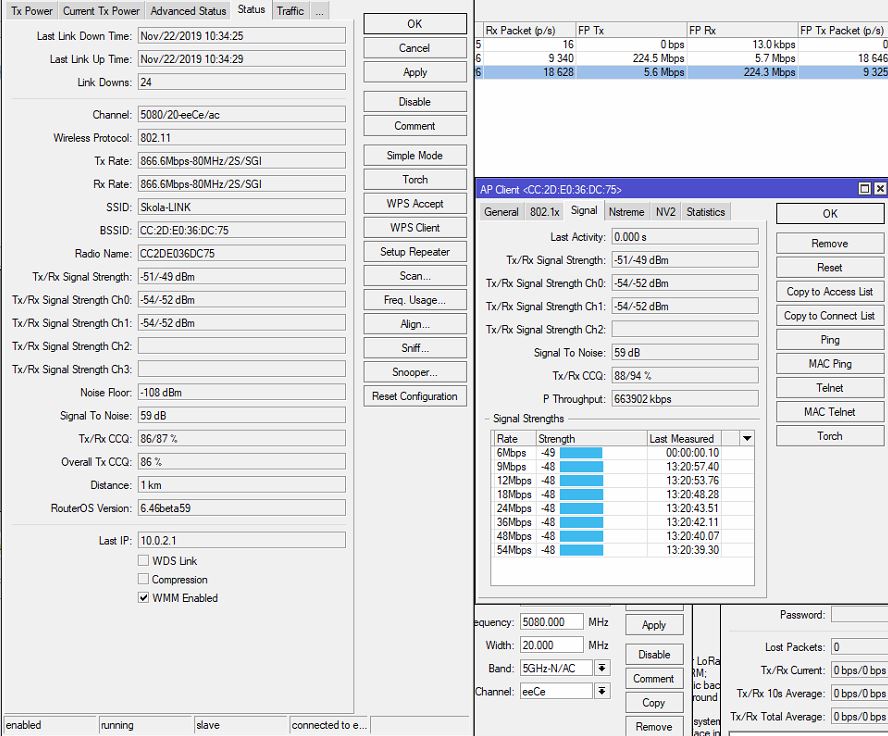The width and height of the screenshot is (888, 736).
Task: Open the Advanced Status tab
Action: 188,11
